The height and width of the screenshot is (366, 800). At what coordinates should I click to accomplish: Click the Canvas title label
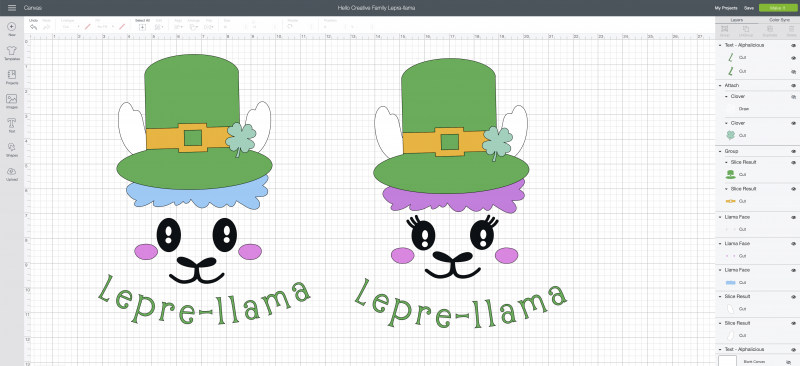click(x=33, y=8)
